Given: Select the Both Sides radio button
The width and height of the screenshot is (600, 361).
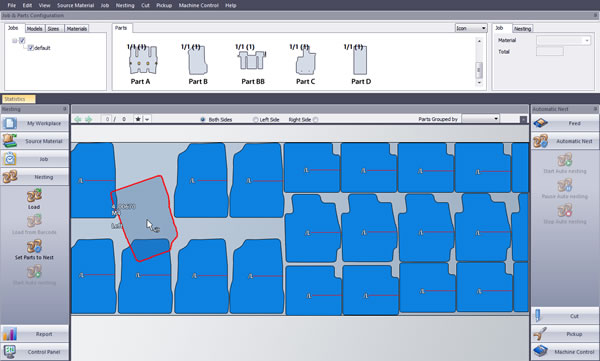Looking at the screenshot, I should (x=203, y=119).
